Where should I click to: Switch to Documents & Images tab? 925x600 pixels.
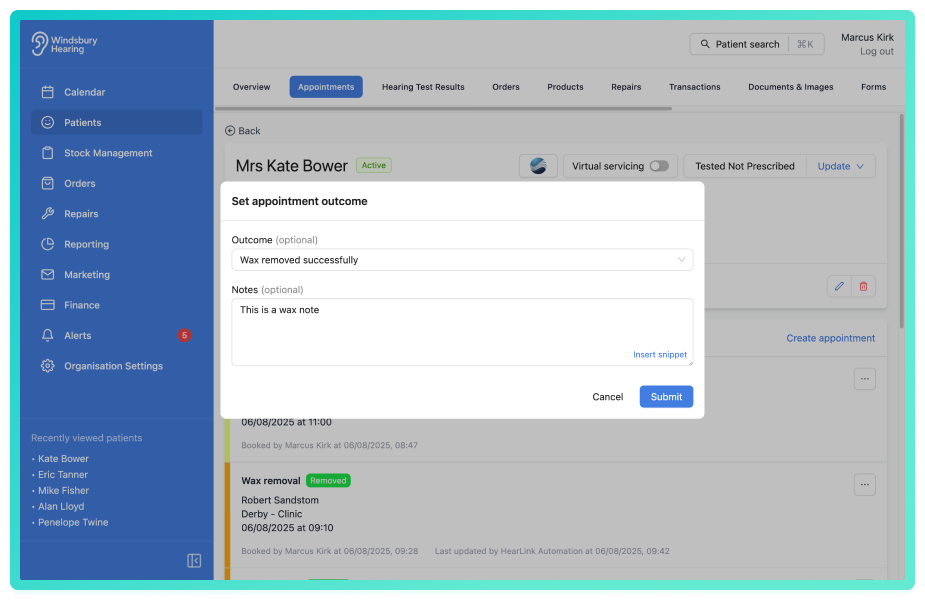(790, 87)
